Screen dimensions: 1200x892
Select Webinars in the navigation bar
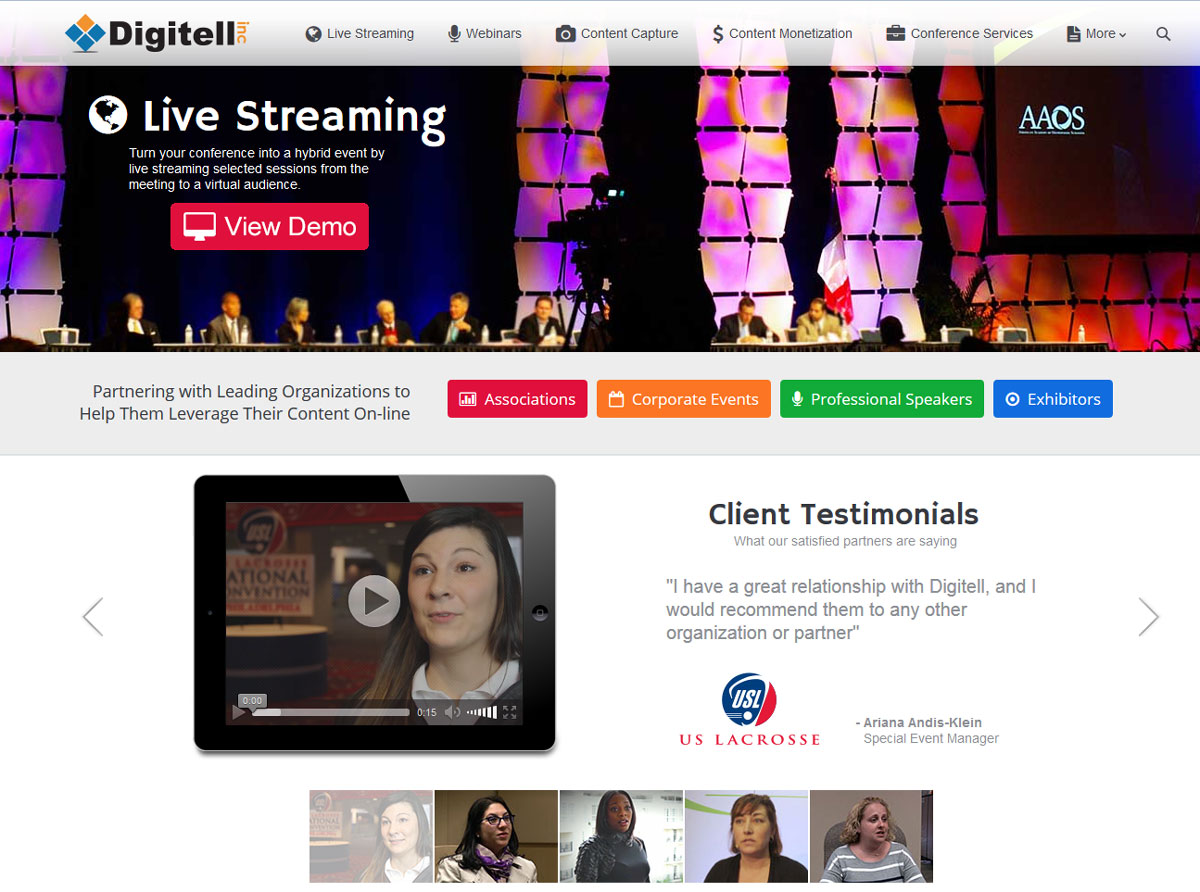(484, 33)
